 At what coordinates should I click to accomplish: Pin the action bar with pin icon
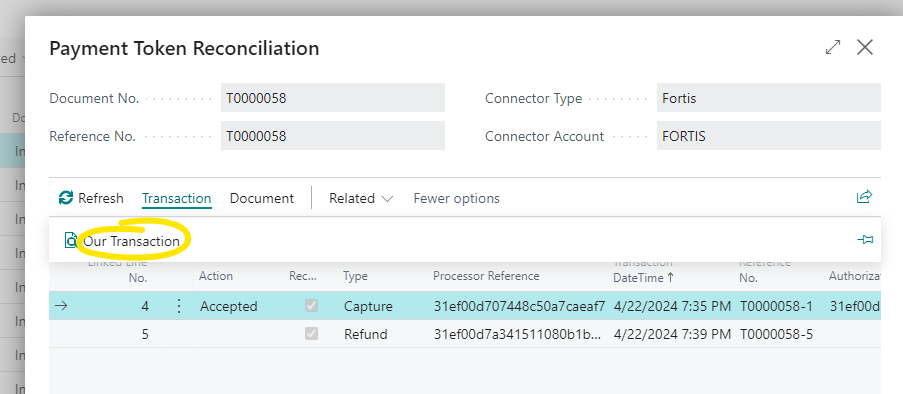865,240
